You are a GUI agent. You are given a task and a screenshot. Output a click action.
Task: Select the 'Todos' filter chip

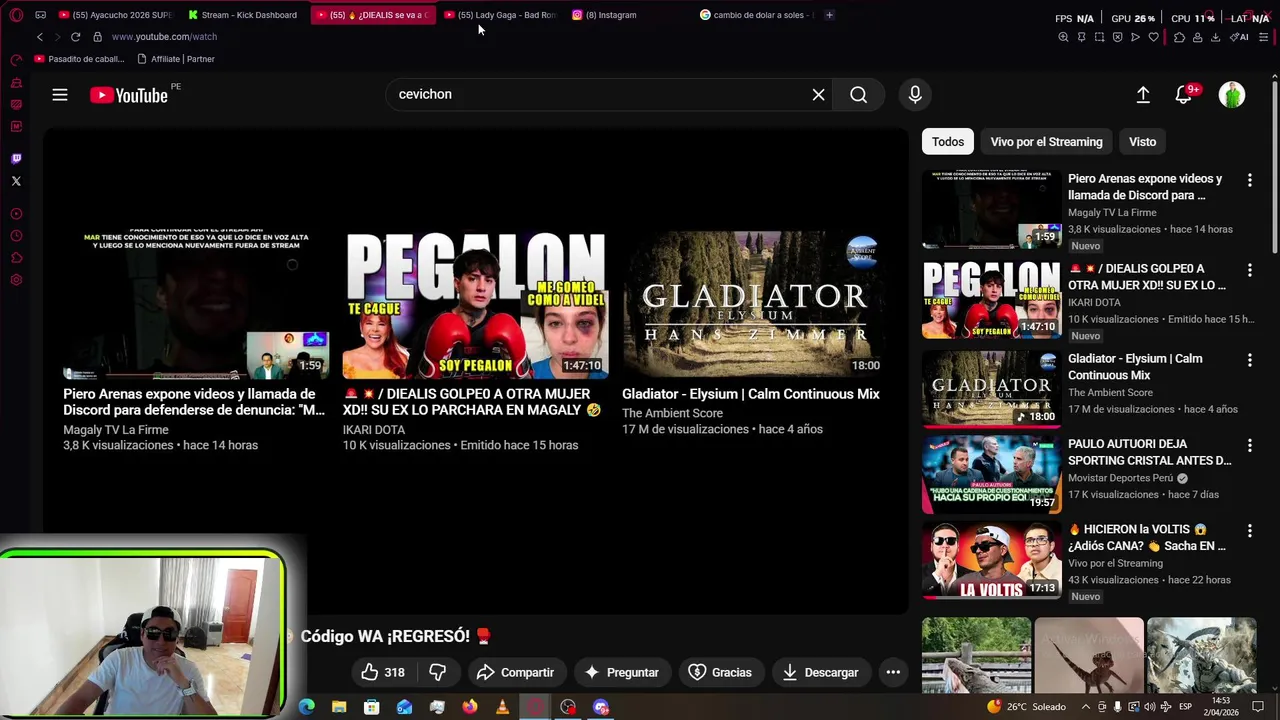point(948,141)
